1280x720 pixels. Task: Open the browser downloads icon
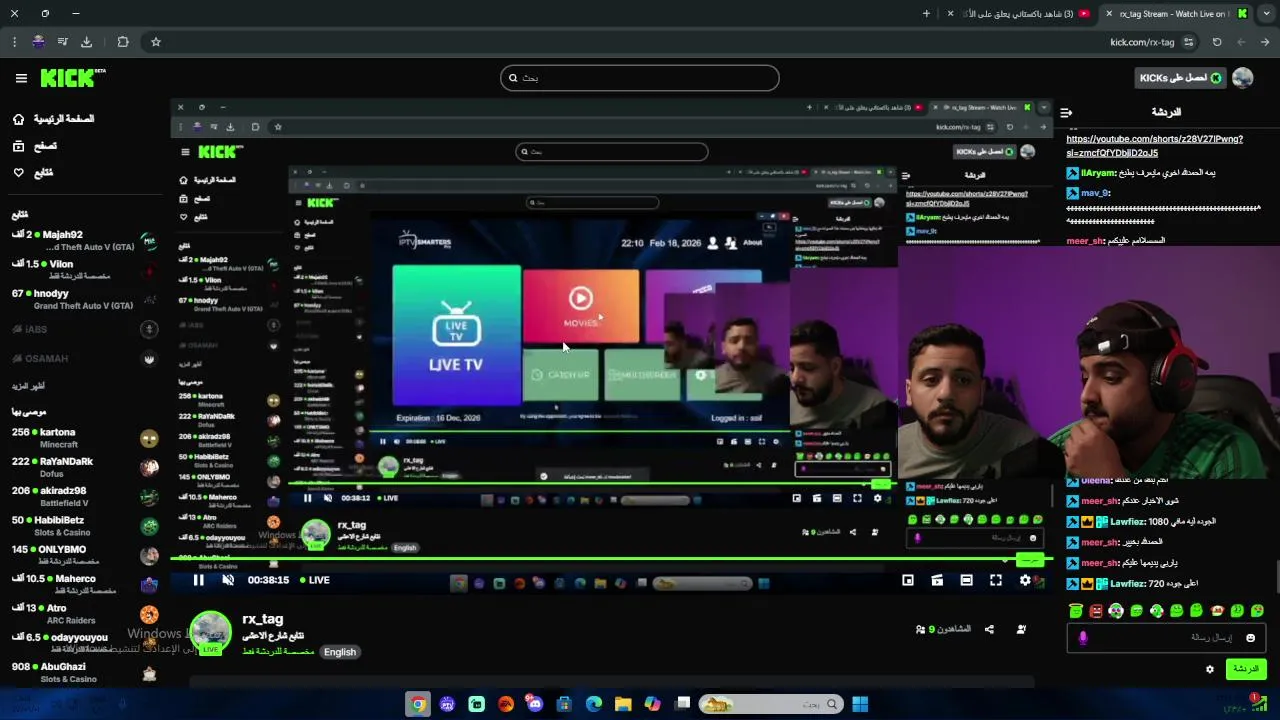pos(86,42)
